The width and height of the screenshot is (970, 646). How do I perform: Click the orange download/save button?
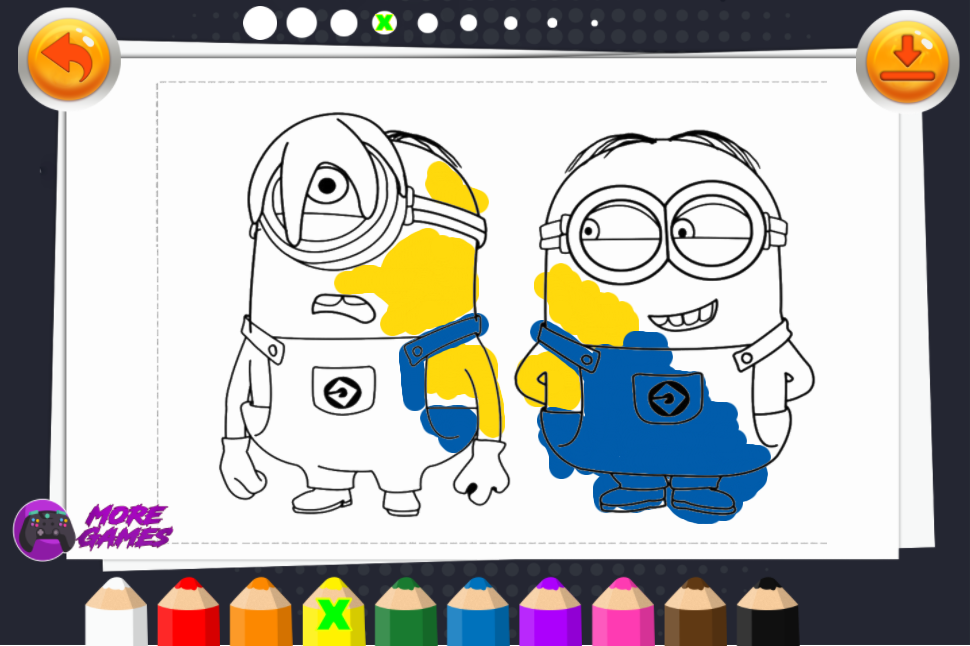point(907,61)
